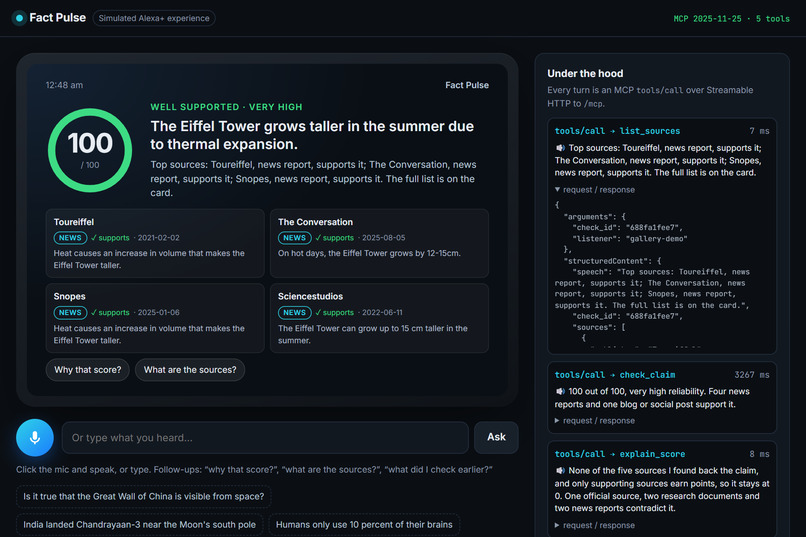The width and height of the screenshot is (806, 537).
Task: Click the '"listener": "gallery-demo"' JSON line
Action: [630, 238]
